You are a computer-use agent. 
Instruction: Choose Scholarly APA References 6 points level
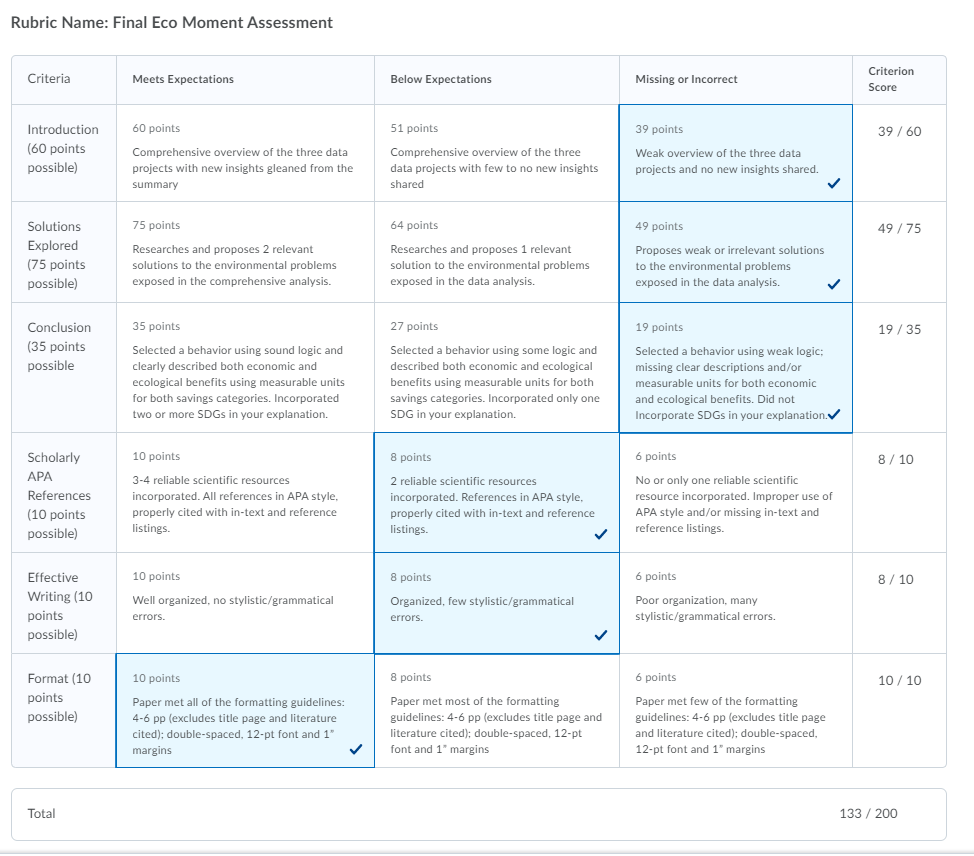735,493
